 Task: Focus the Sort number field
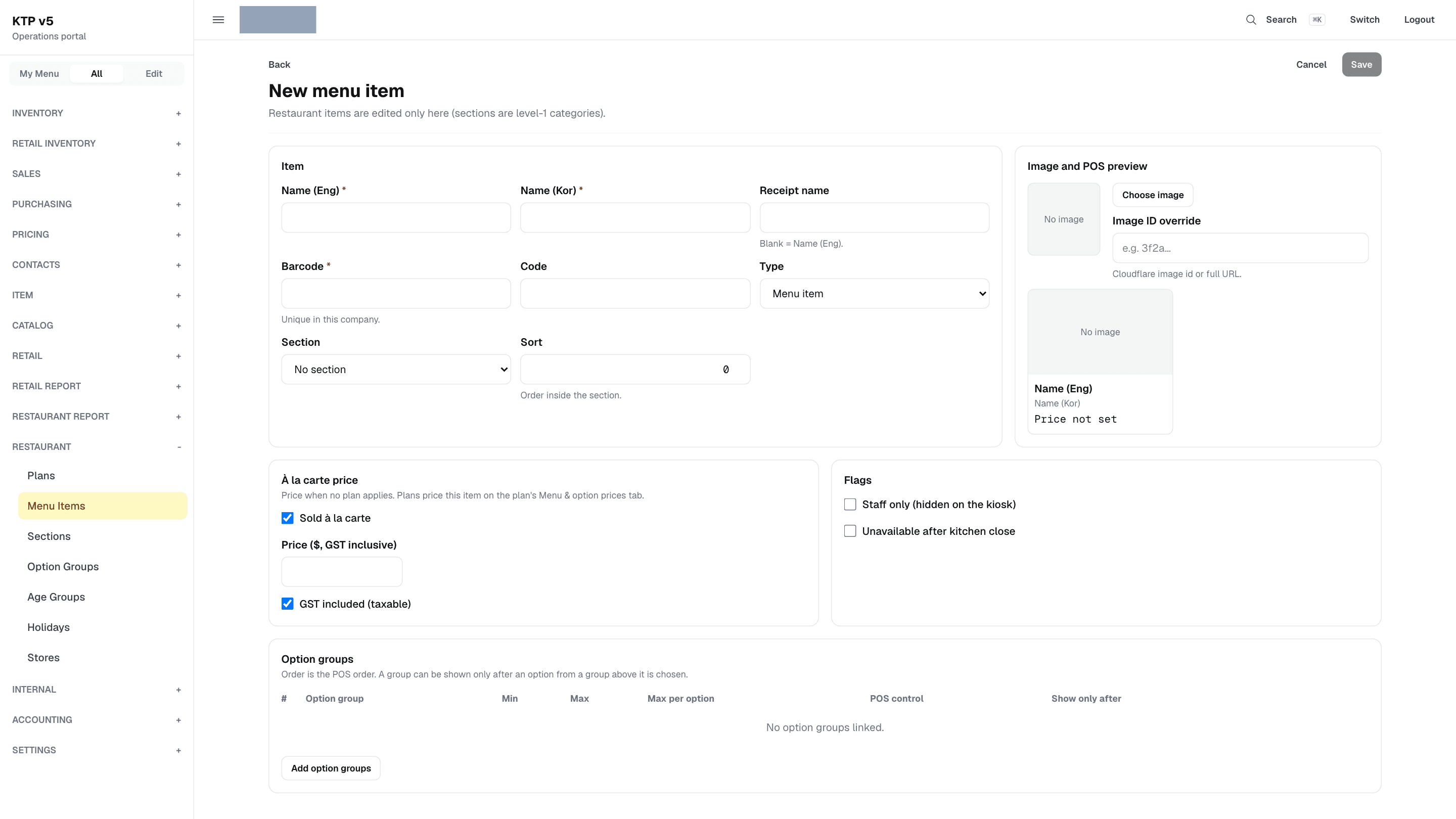(635, 369)
